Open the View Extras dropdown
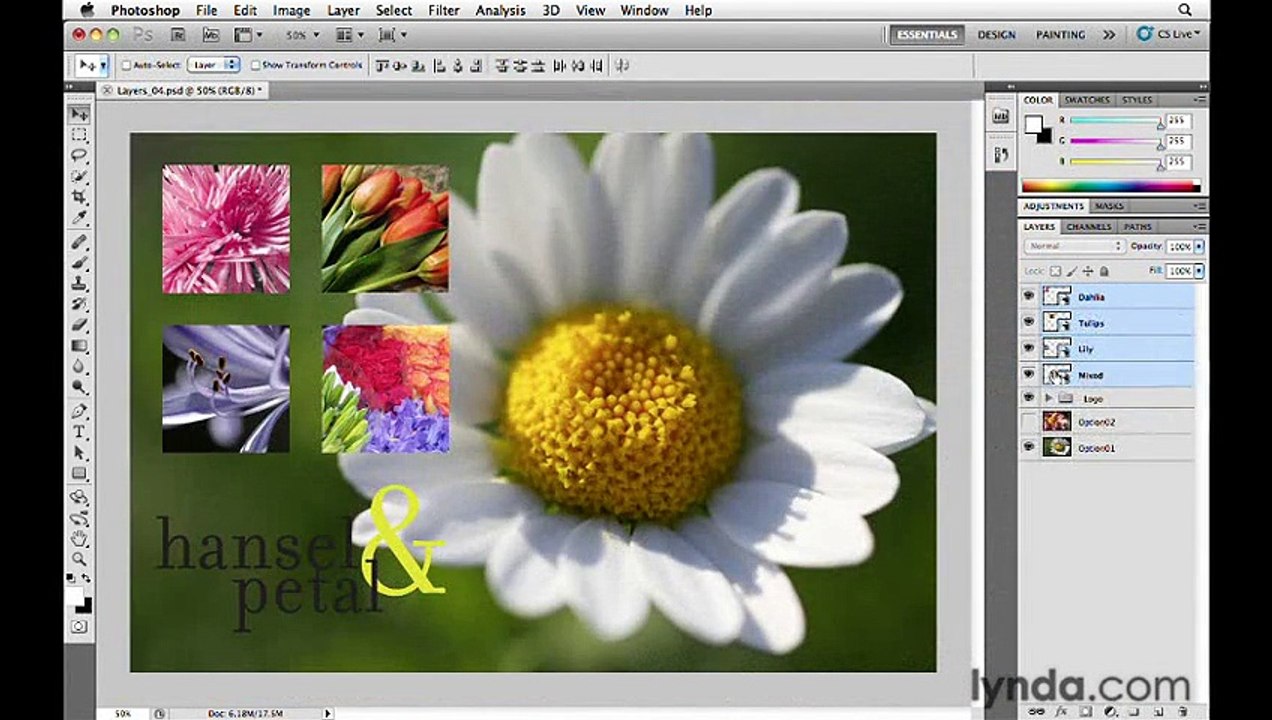This screenshot has width=1272, height=720. click(x=247, y=35)
